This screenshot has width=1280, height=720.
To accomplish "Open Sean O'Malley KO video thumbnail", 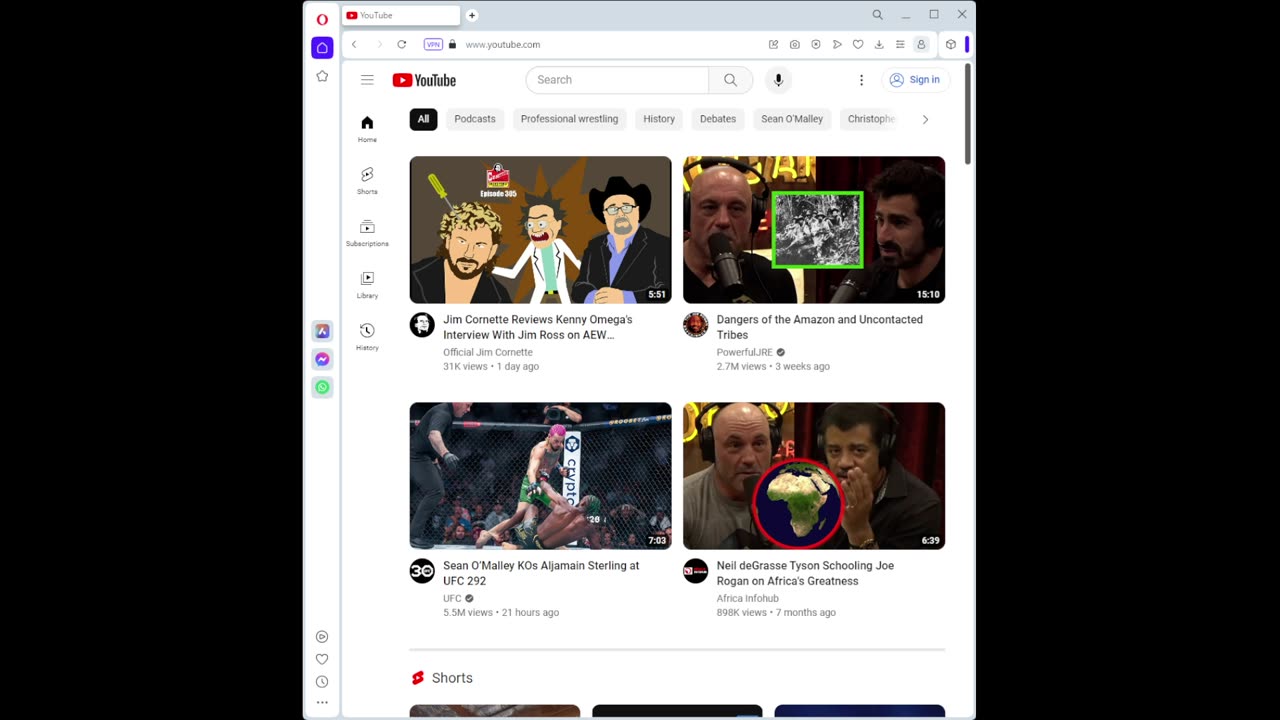I will (x=540, y=475).
